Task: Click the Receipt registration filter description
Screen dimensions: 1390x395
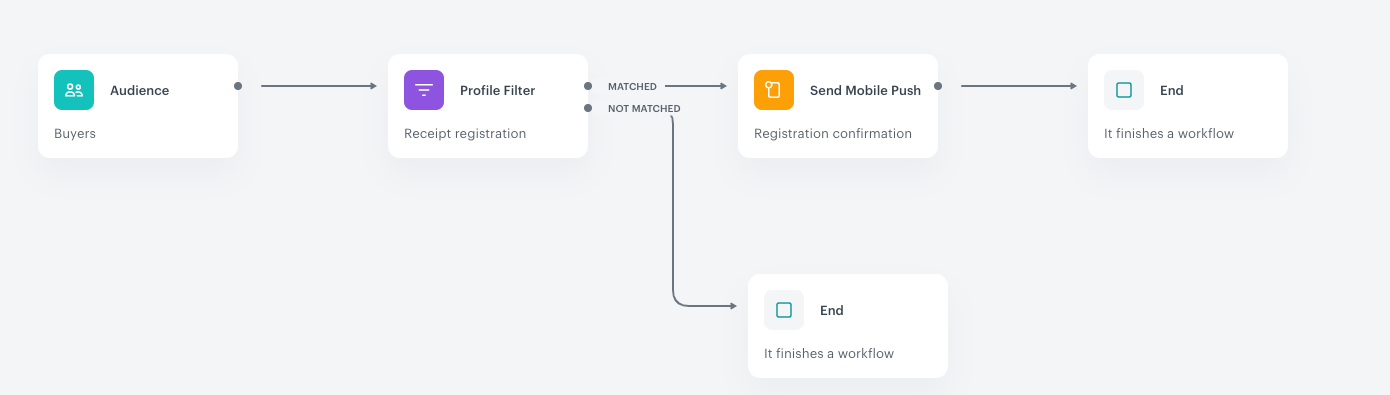Action: pyautogui.click(x=465, y=133)
